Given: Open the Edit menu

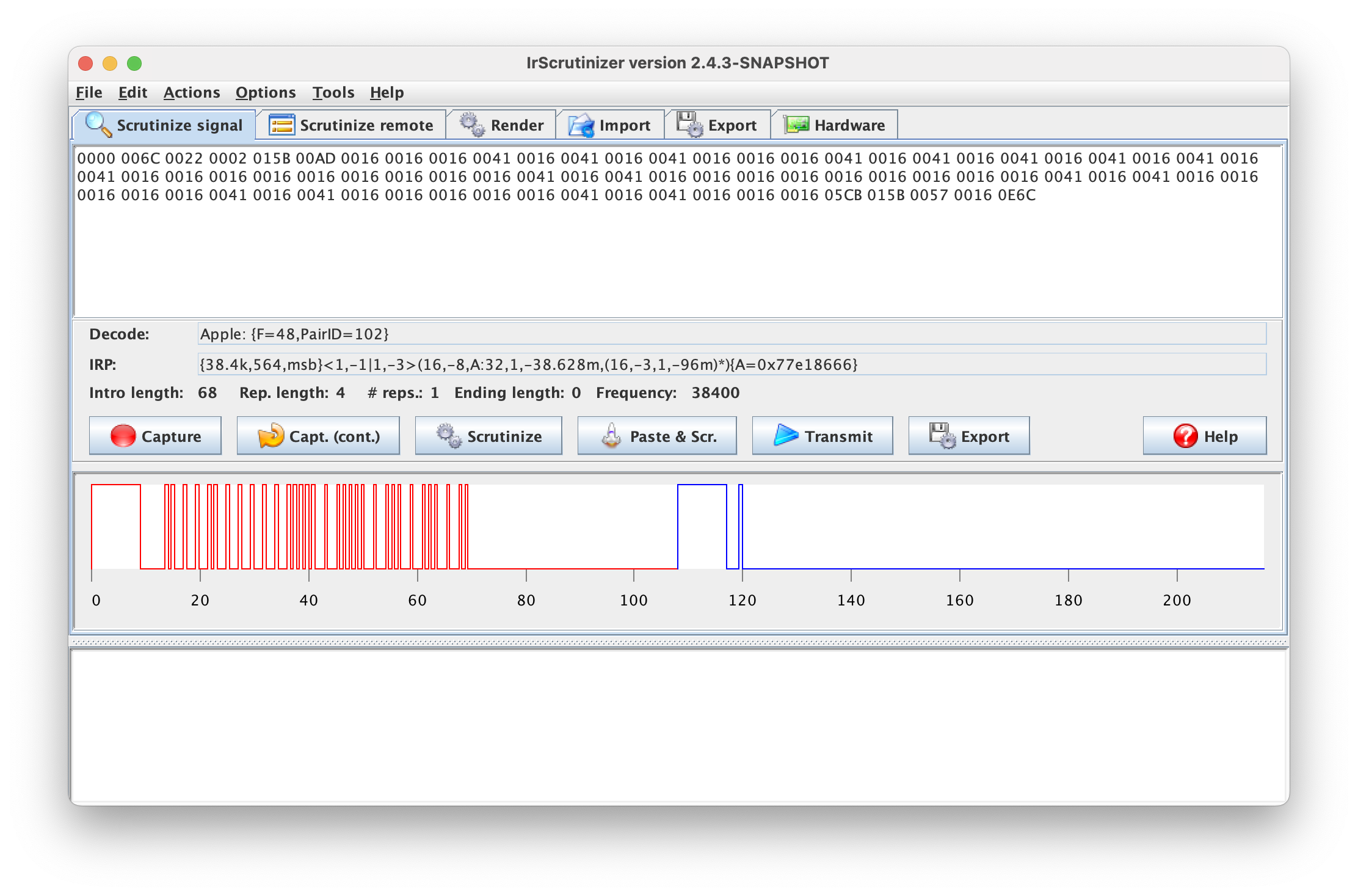Looking at the screenshot, I should (133, 92).
